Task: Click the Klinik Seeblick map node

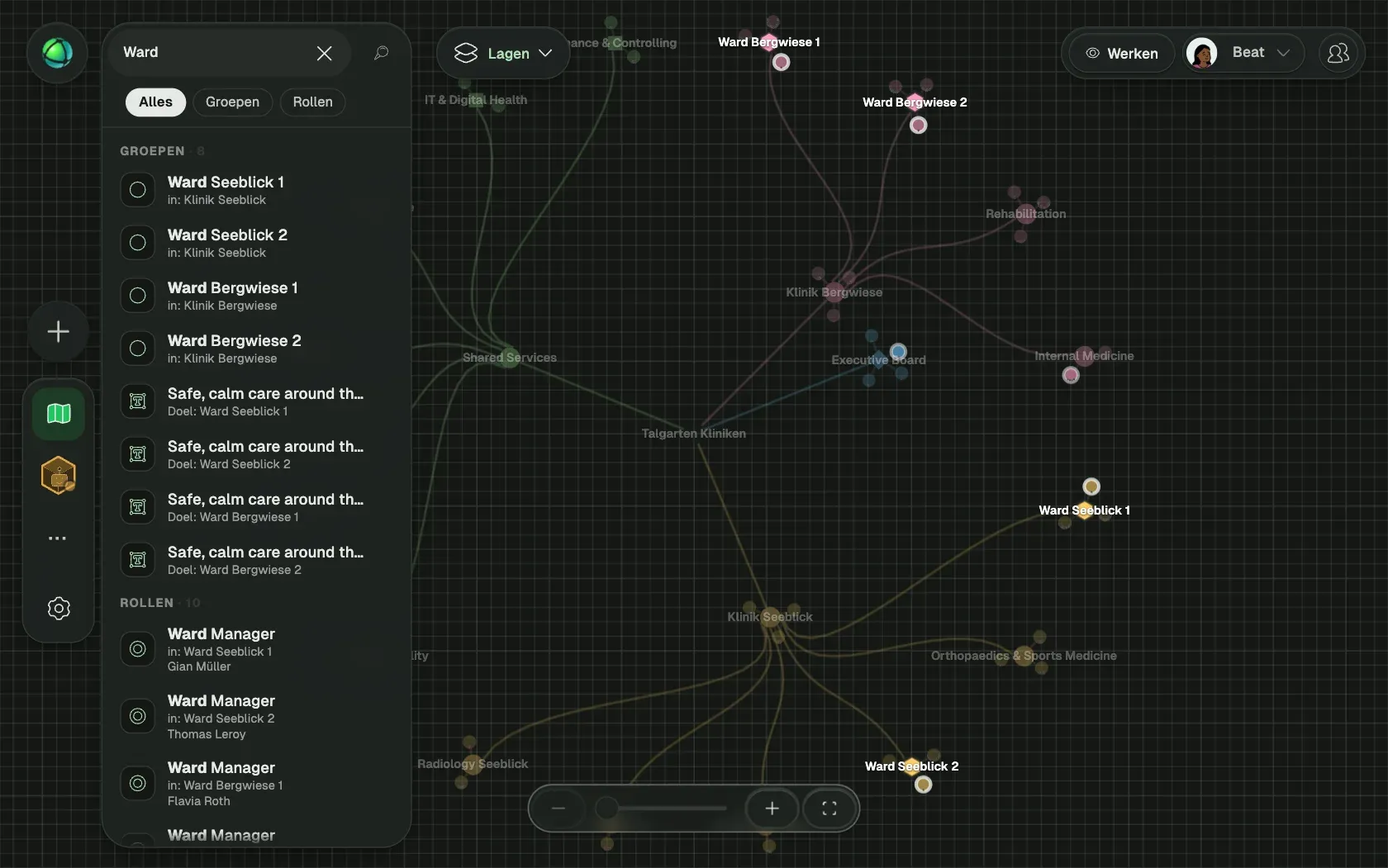Action: pyautogui.click(x=770, y=617)
